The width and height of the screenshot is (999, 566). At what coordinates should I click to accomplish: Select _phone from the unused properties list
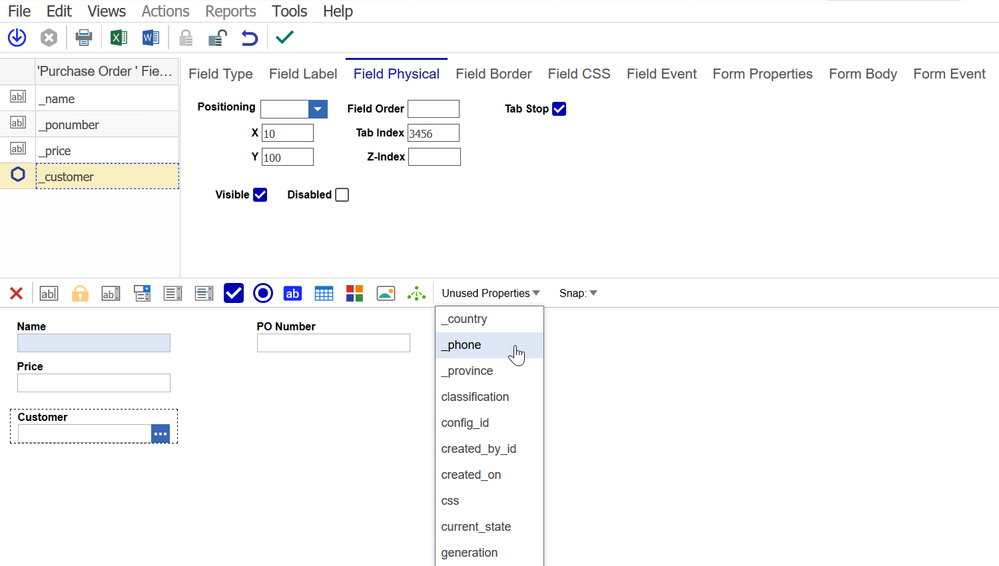click(462, 345)
